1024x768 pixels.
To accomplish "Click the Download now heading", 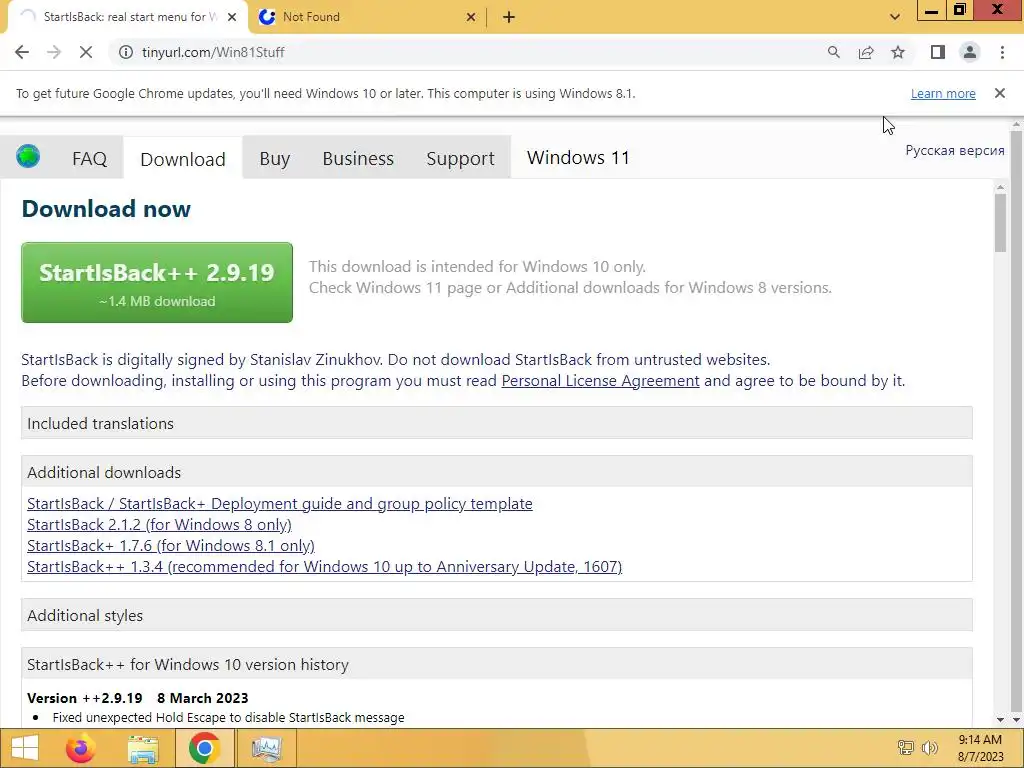I will (x=106, y=209).
